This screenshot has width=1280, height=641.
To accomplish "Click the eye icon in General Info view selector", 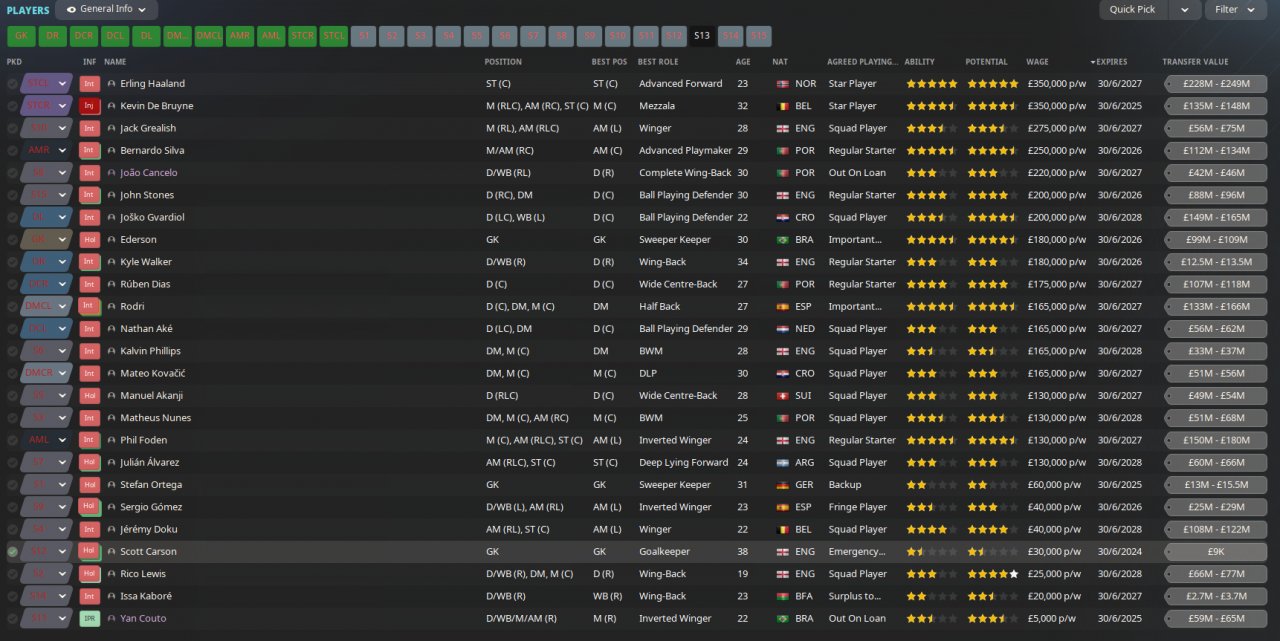I will point(71,9).
